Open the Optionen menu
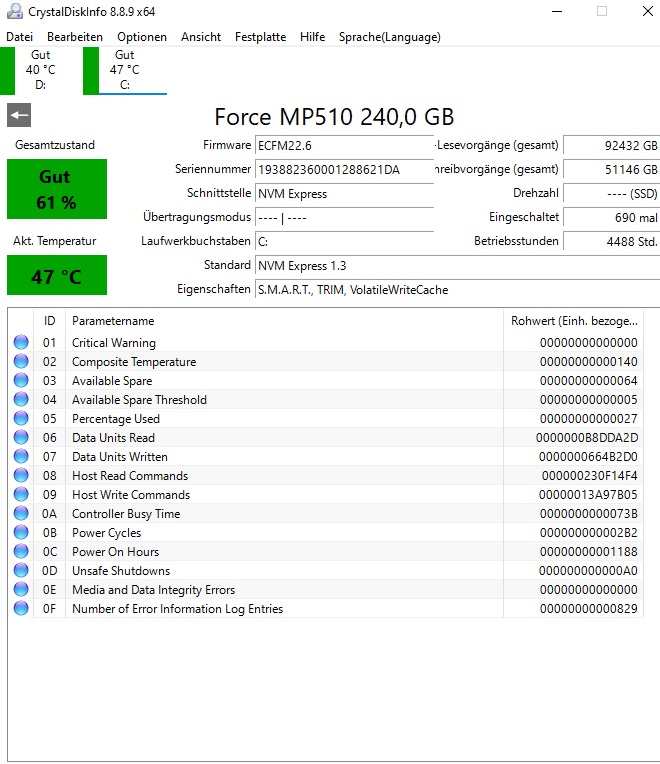This screenshot has width=660, height=764. 142,37
